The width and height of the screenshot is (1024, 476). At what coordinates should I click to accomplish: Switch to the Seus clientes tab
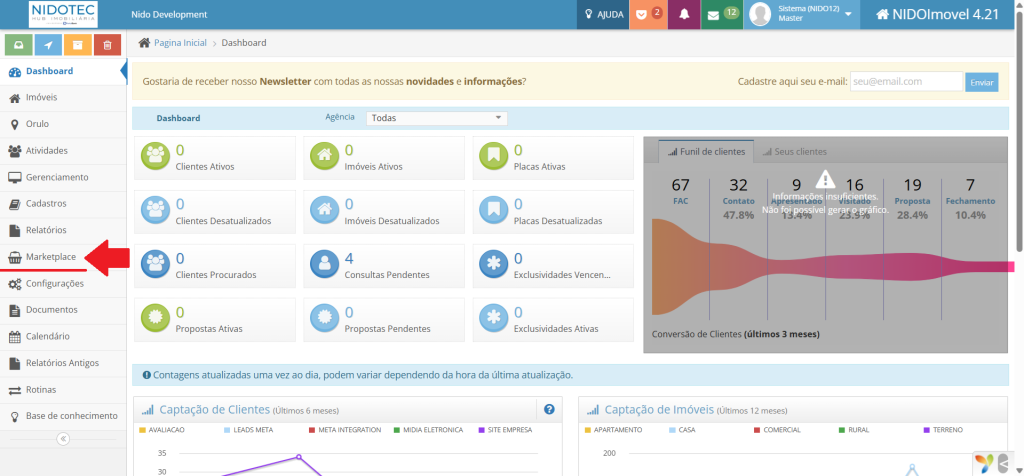(x=793, y=152)
